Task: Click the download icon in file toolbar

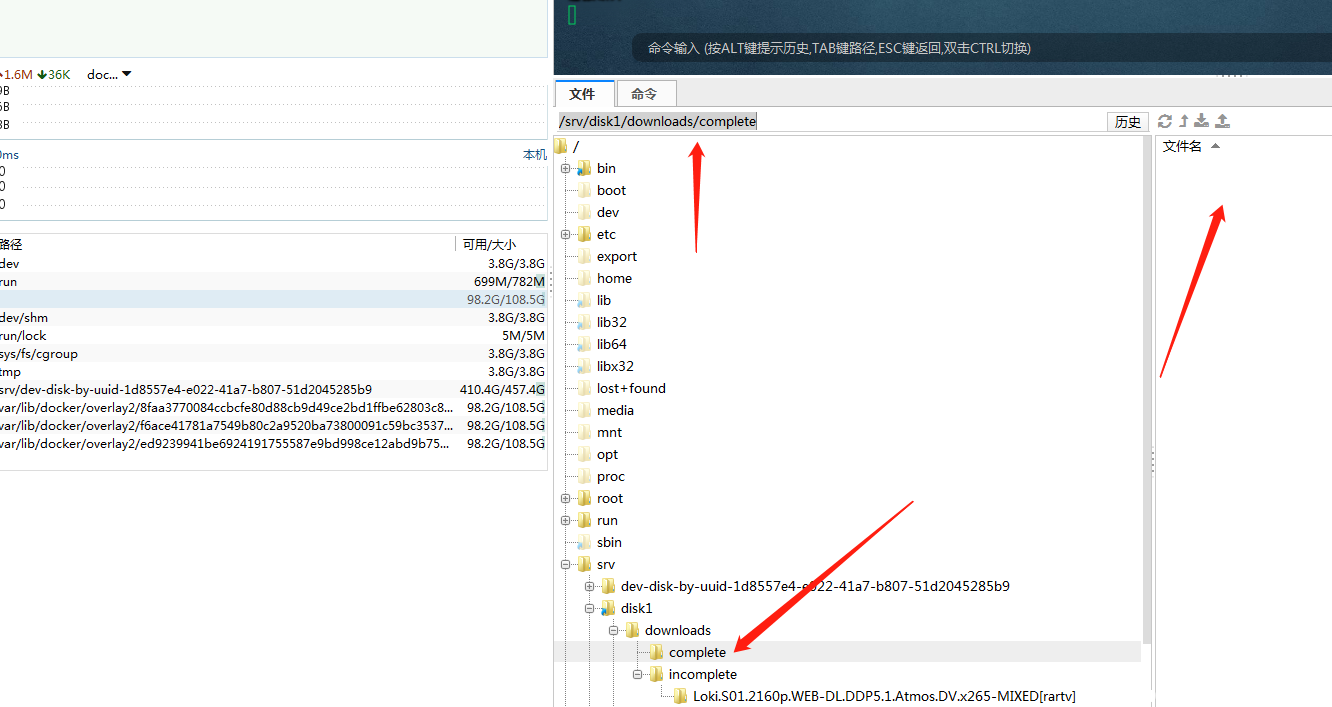Action: (1202, 121)
